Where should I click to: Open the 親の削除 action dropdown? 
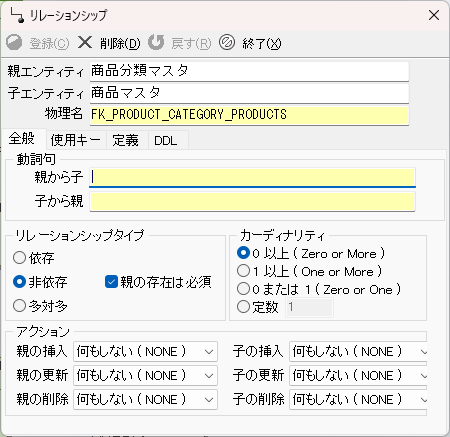point(145,399)
